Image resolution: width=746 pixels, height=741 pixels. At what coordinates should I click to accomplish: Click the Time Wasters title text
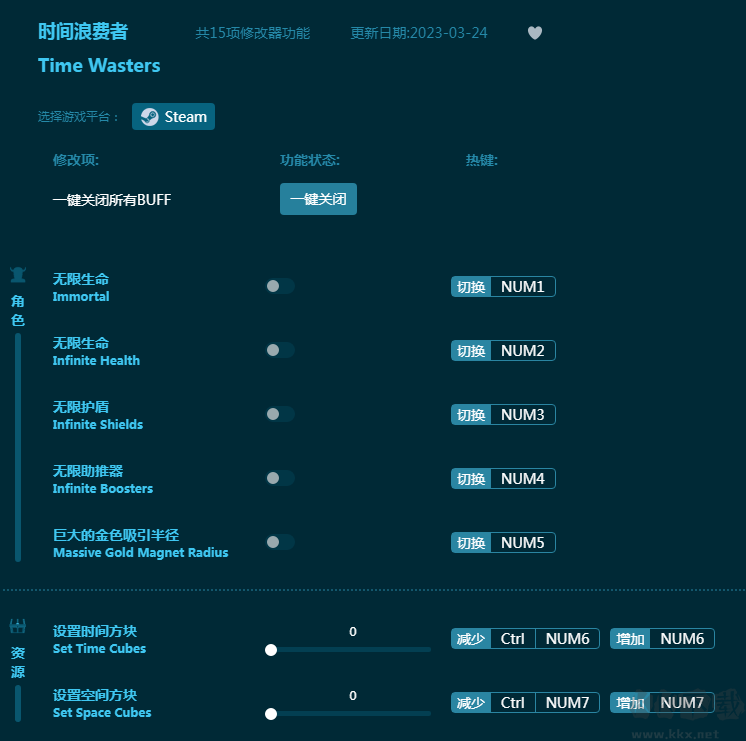tap(99, 65)
